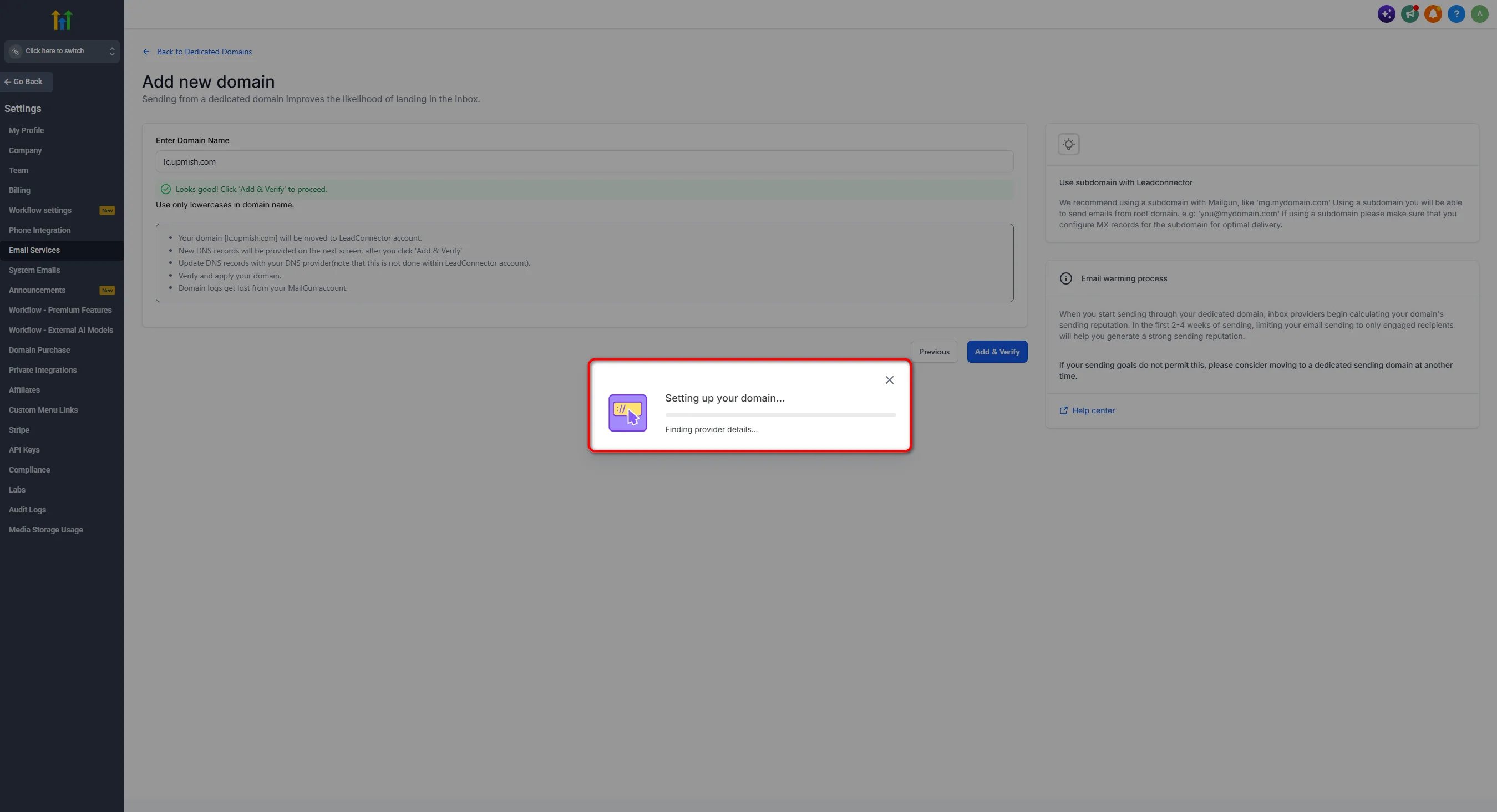Open Announcements settings
1497x812 pixels.
[62, 290]
